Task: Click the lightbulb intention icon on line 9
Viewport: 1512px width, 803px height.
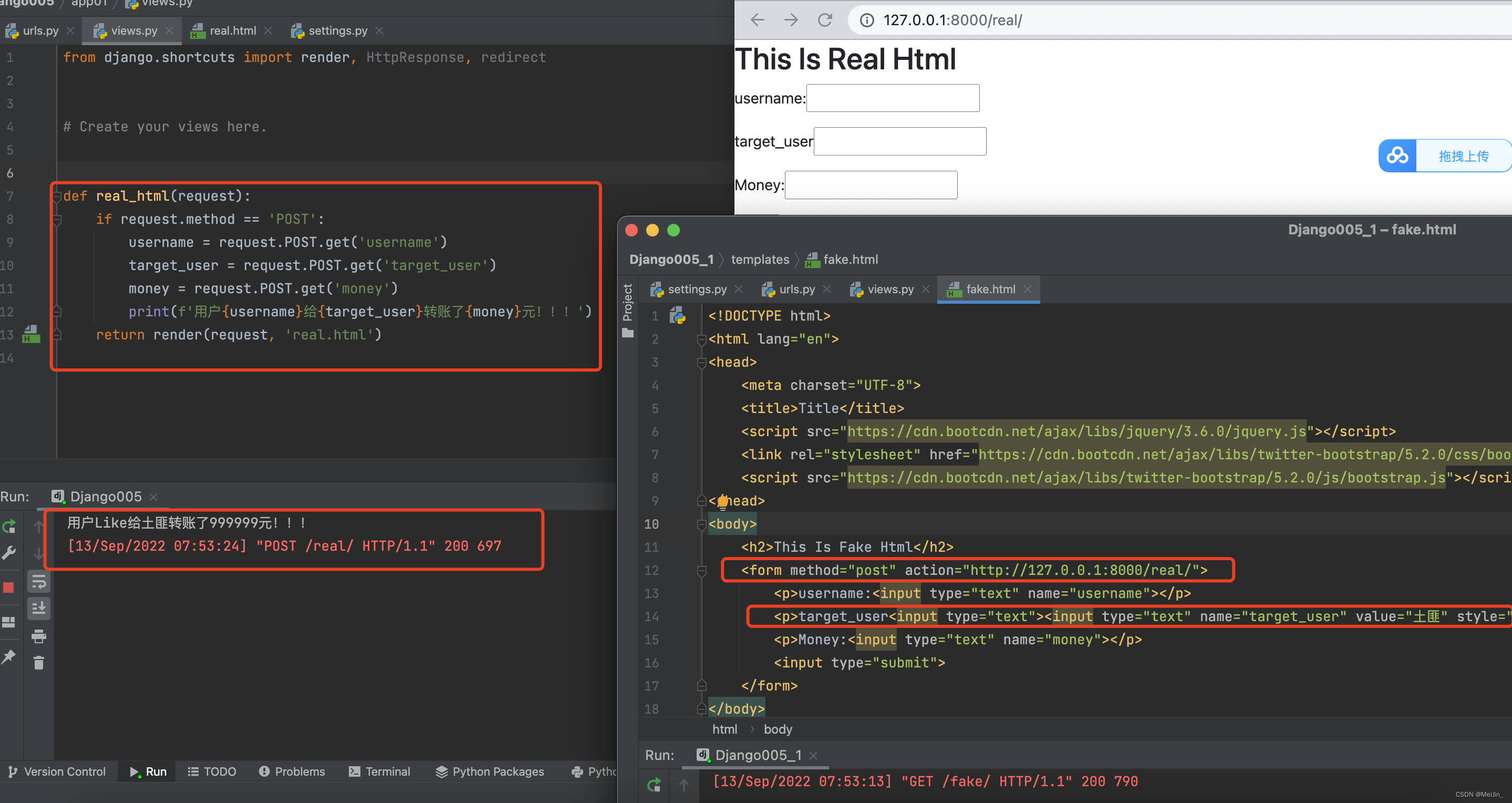Action: (722, 501)
